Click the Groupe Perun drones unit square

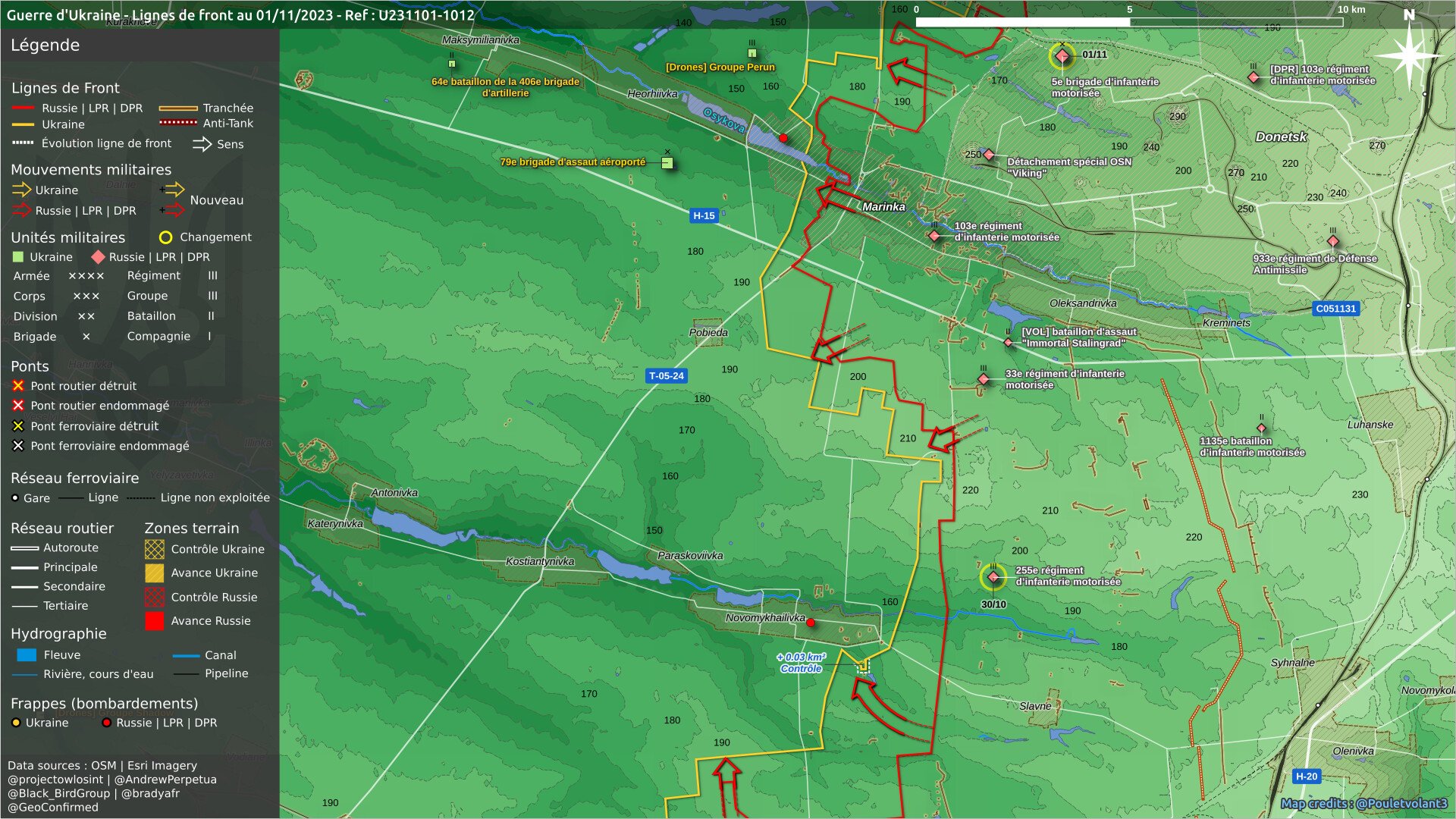click(x=752, y=53)
